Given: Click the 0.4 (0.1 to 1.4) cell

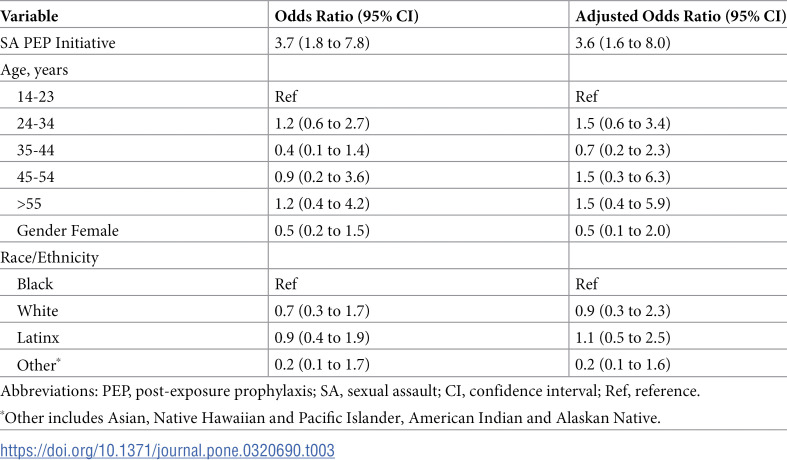Looking at the screenshot, I should [322, 150].
